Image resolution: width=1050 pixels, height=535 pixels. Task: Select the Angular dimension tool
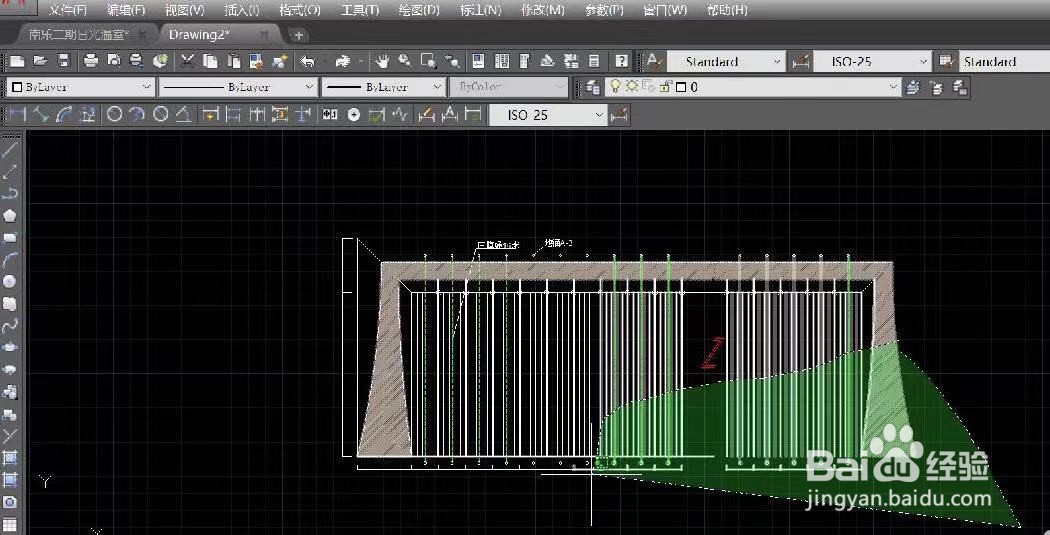183,114
